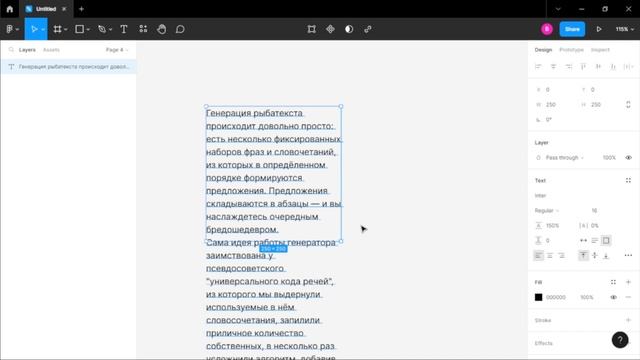Image resolution: width=640 pixels, height=360 pixels.
Task: Remove the 000000 fill with minus
Action: pos(628,297)
